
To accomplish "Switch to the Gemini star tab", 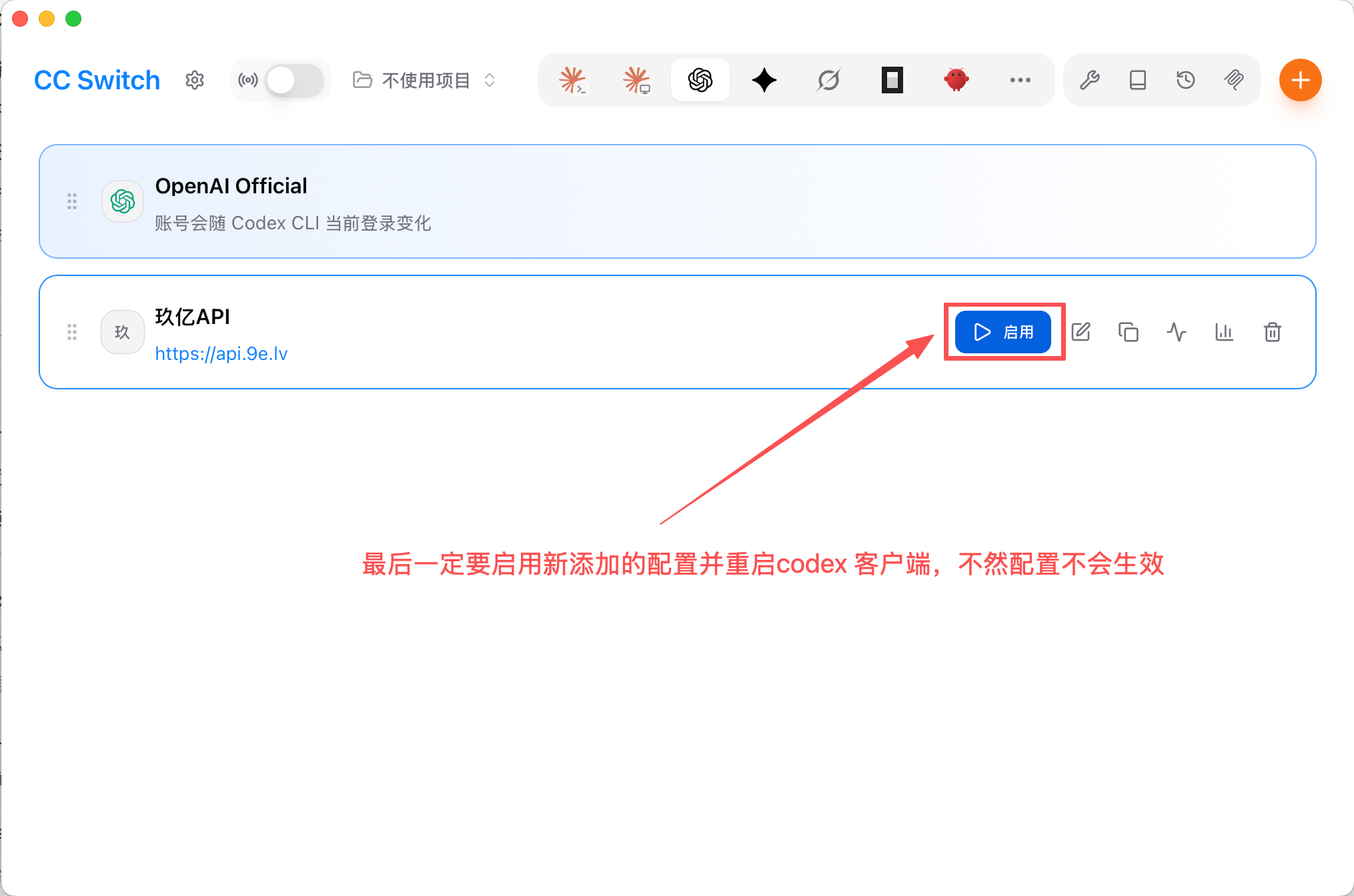I will pos(764,80).
